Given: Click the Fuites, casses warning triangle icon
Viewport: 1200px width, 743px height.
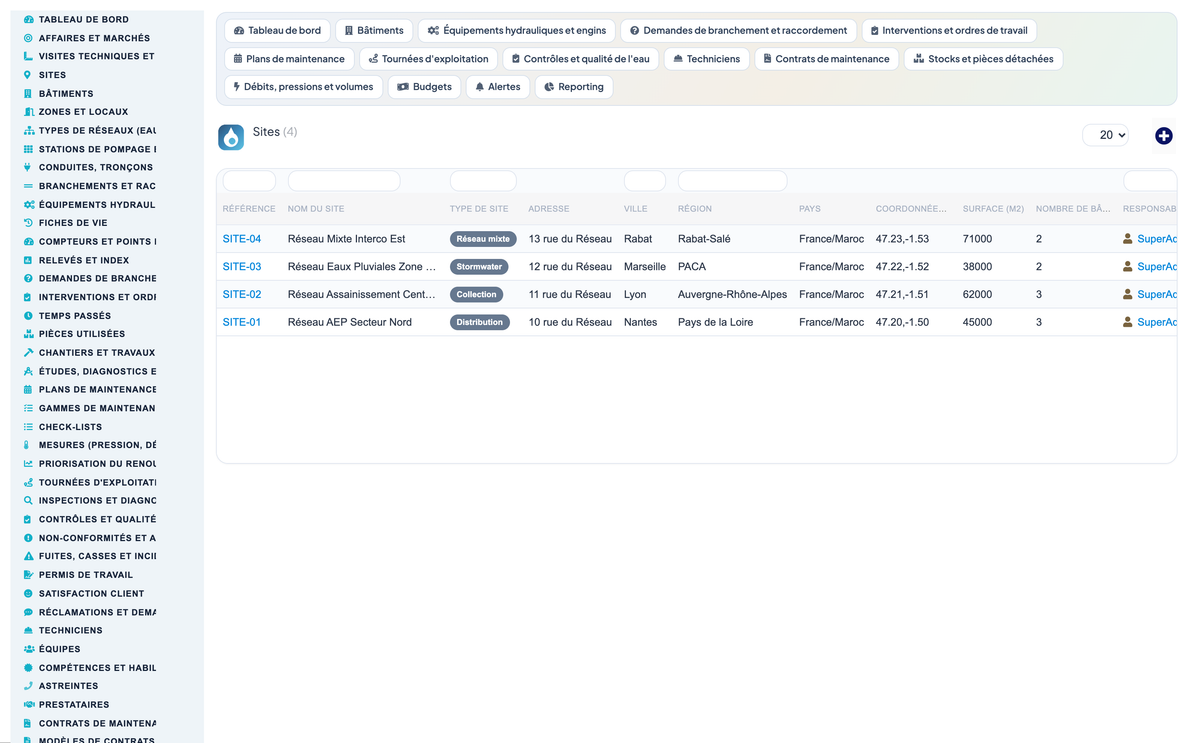Looking at the screenshot, I should [28, 556].
